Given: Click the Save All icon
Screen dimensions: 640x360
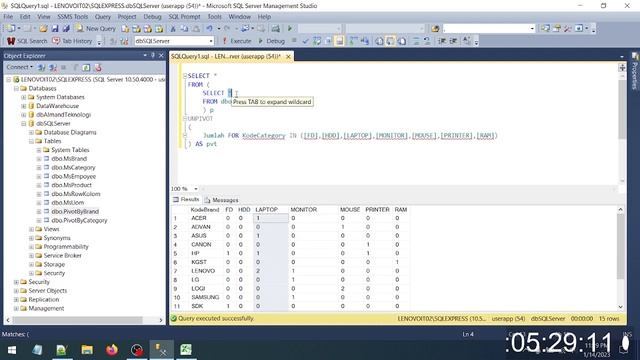Looking at the screenshot, I should click(66, 29).
